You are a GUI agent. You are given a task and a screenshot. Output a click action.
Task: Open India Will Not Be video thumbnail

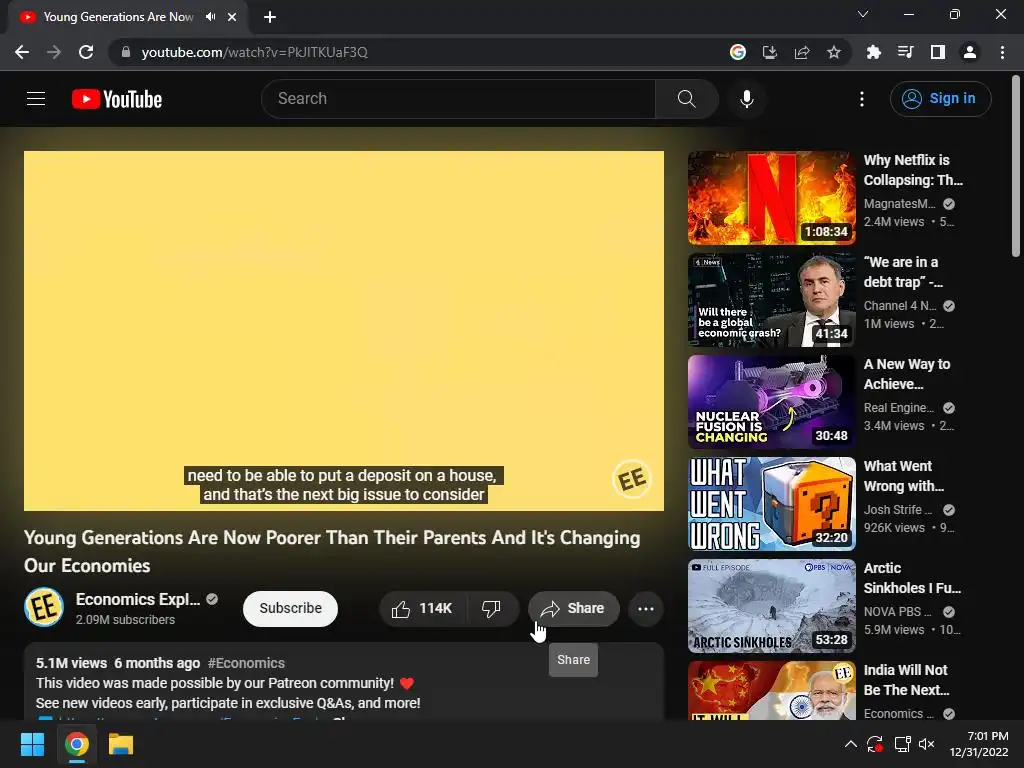coord(771,690)
